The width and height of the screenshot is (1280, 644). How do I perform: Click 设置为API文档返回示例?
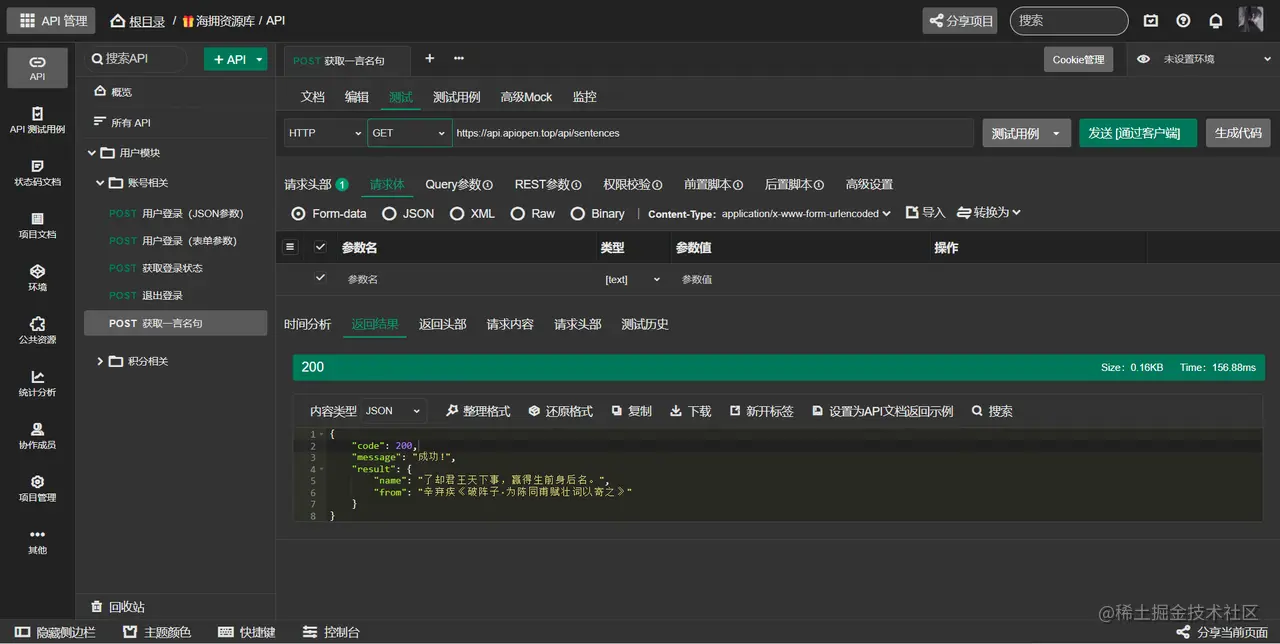pos(882,411)
